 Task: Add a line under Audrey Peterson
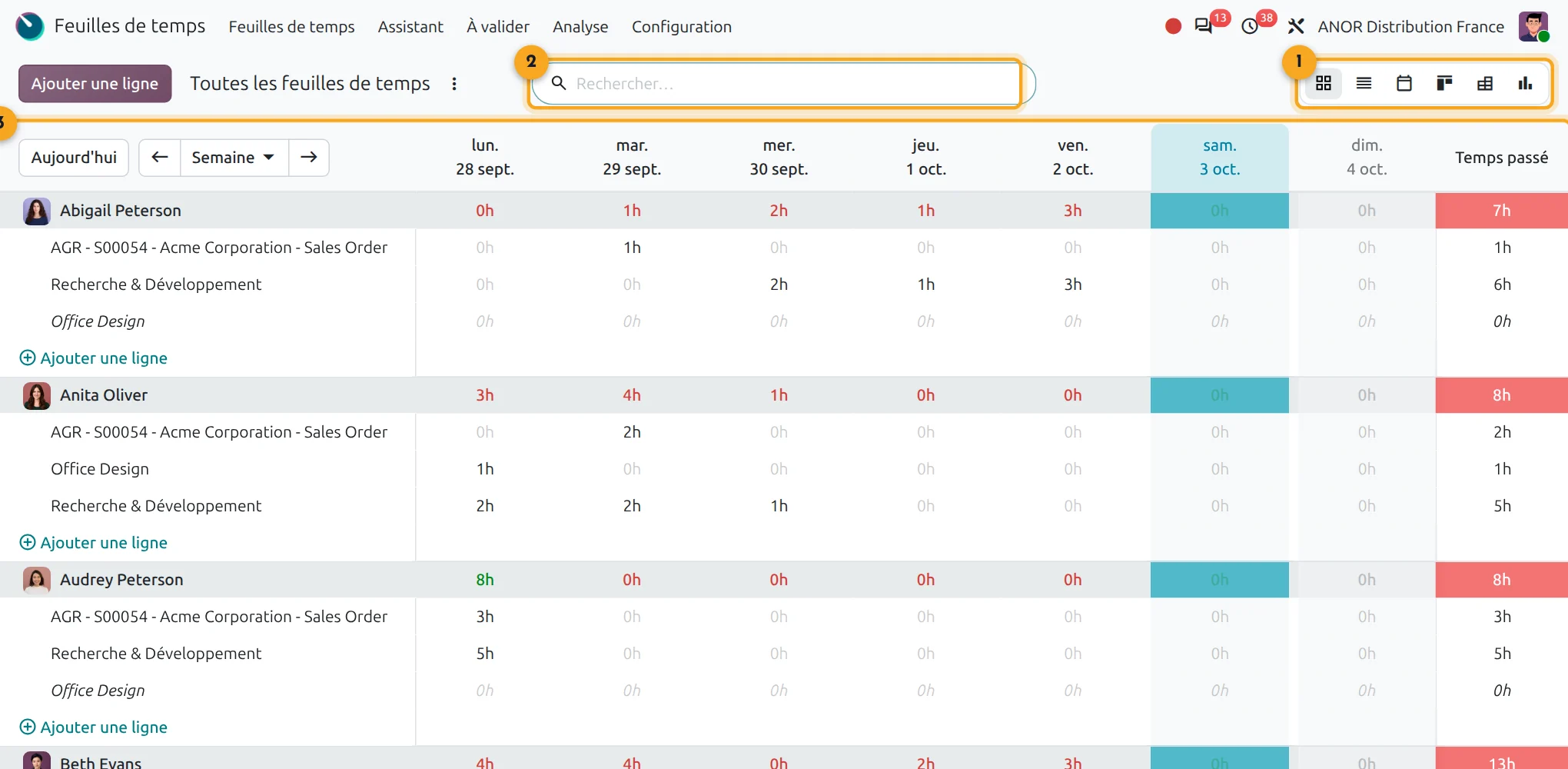click(x=93, y=727)
